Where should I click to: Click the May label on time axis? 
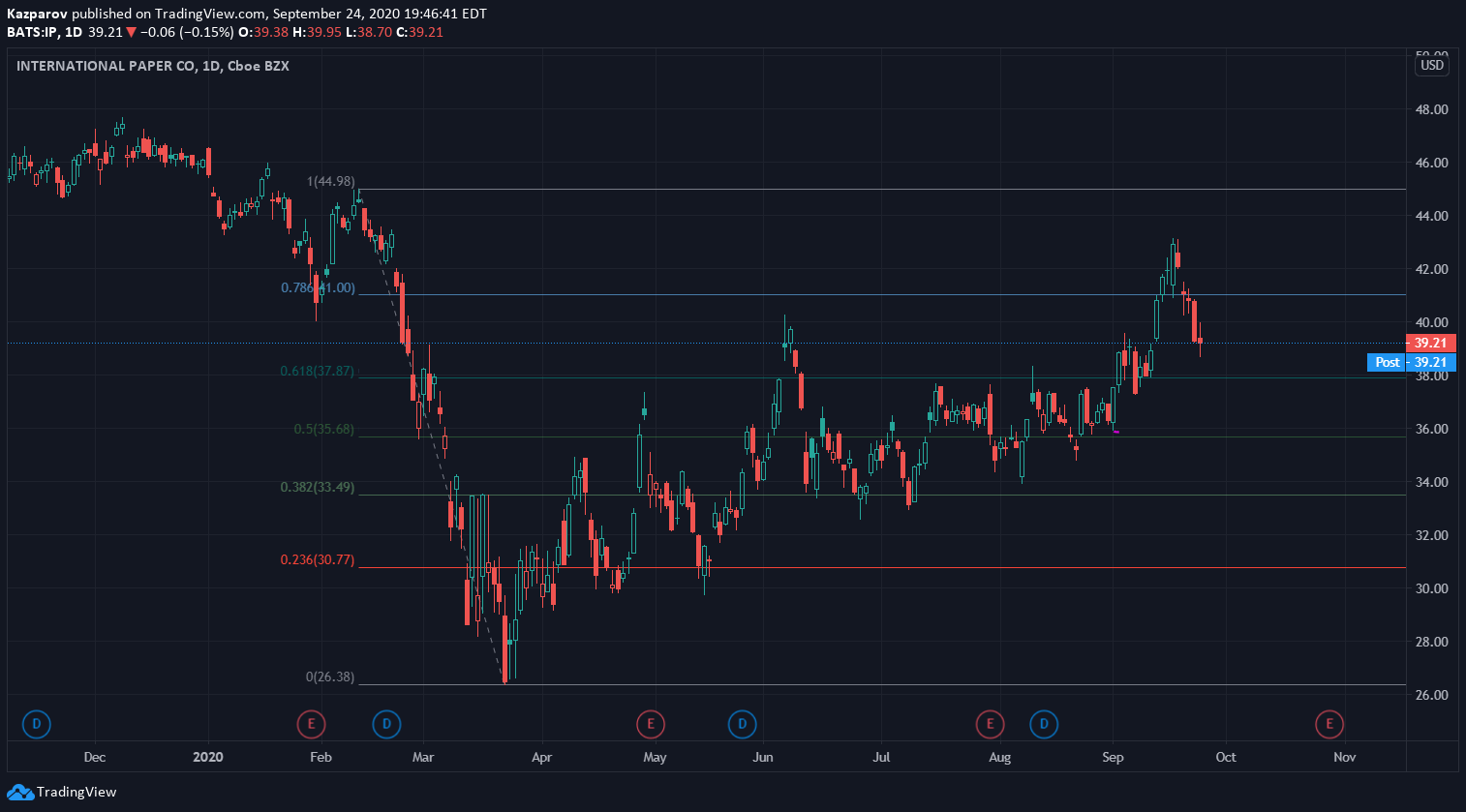click(x=655, y=758)
